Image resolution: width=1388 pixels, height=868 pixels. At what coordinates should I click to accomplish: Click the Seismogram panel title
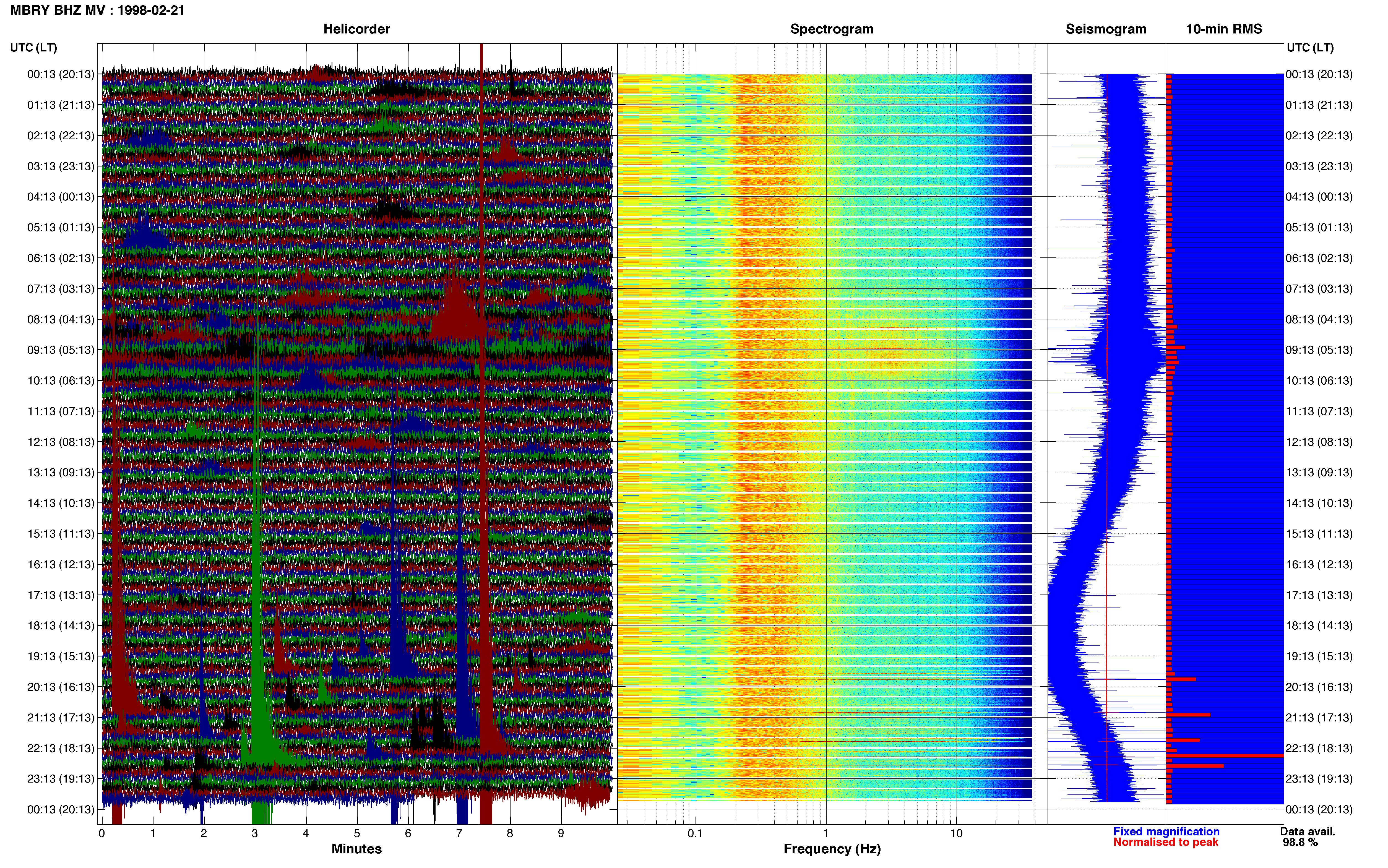pyautogui.click(x=1106, y=29)
